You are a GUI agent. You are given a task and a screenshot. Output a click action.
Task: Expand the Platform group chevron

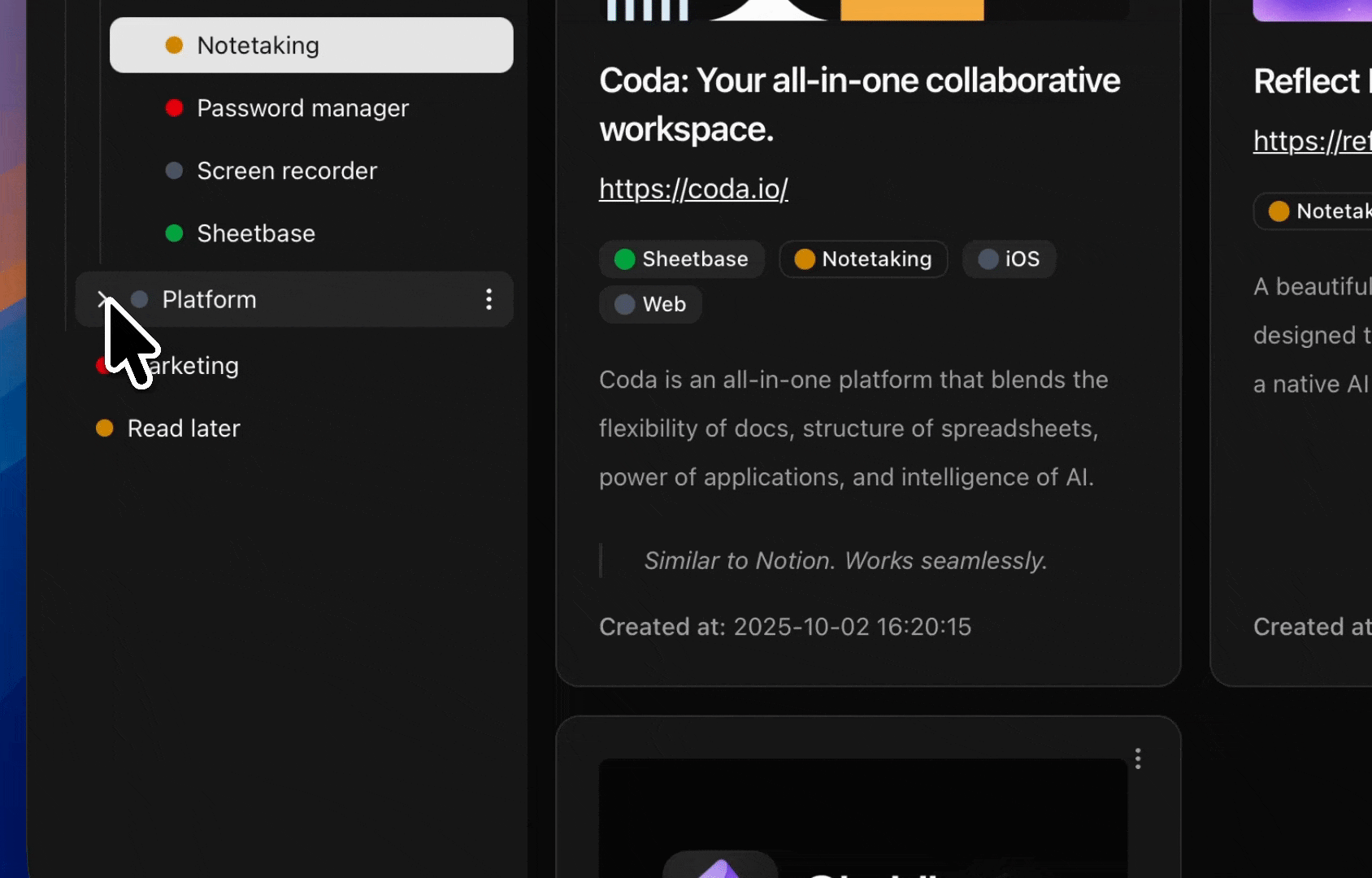point(102,299)
